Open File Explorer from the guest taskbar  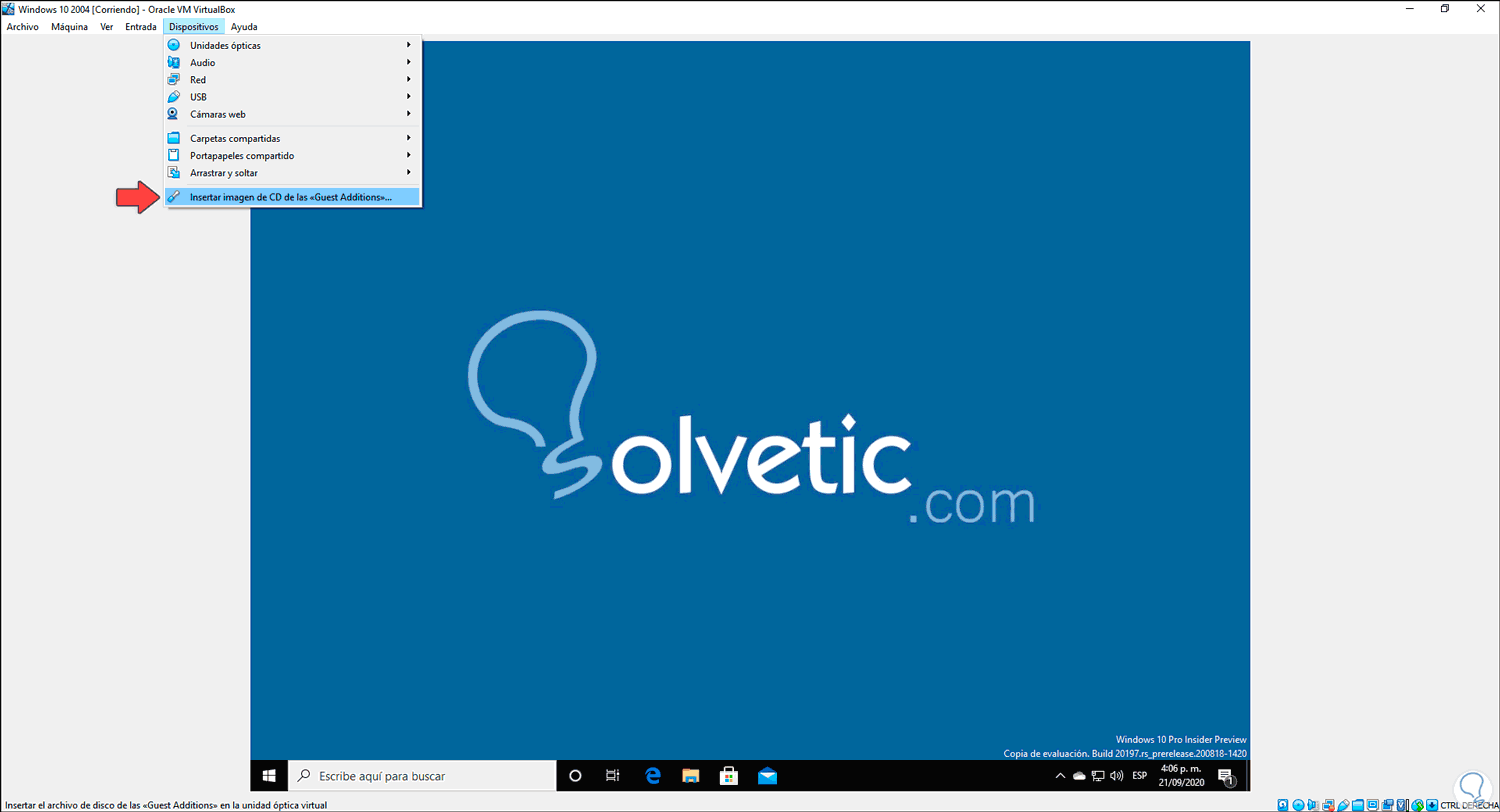[x=690, y=775]
